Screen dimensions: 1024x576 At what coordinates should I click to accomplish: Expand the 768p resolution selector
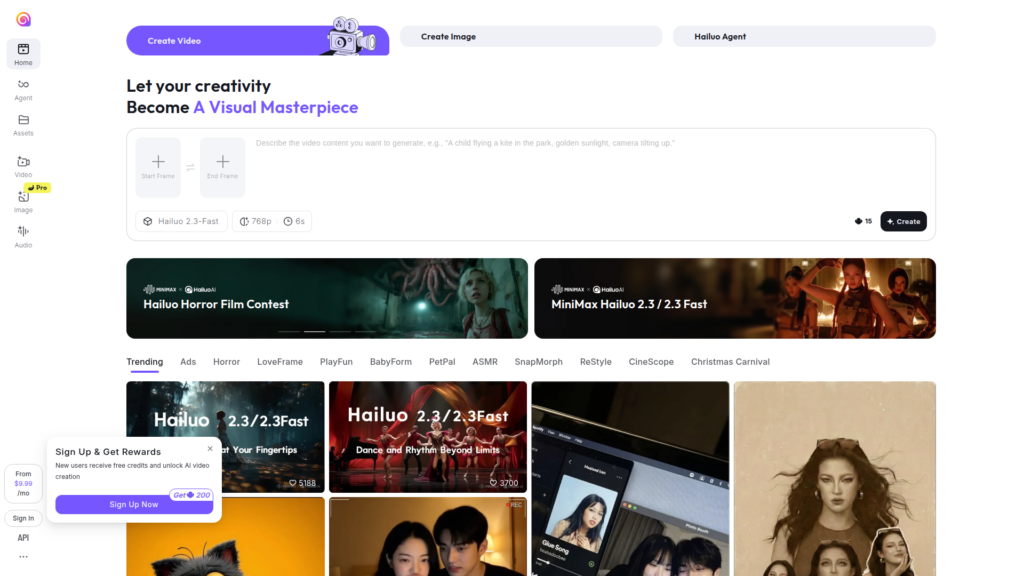pyautogui.click(x=255, y=221)
